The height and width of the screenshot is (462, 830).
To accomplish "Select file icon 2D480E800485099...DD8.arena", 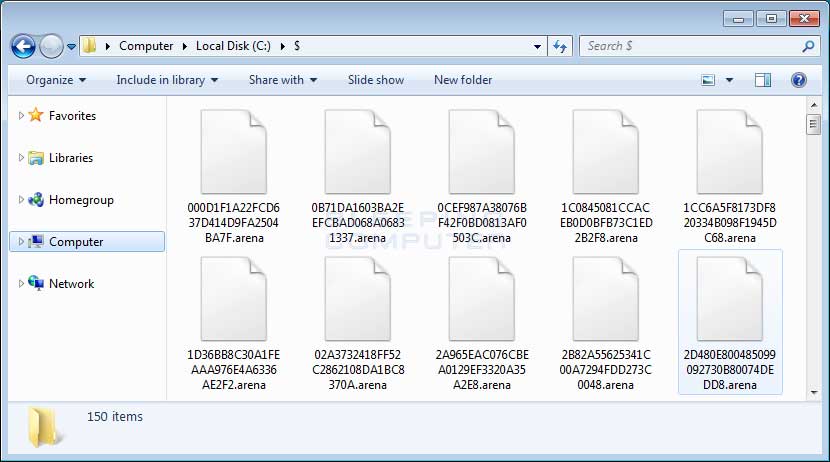I will click(x=730, y=299).
